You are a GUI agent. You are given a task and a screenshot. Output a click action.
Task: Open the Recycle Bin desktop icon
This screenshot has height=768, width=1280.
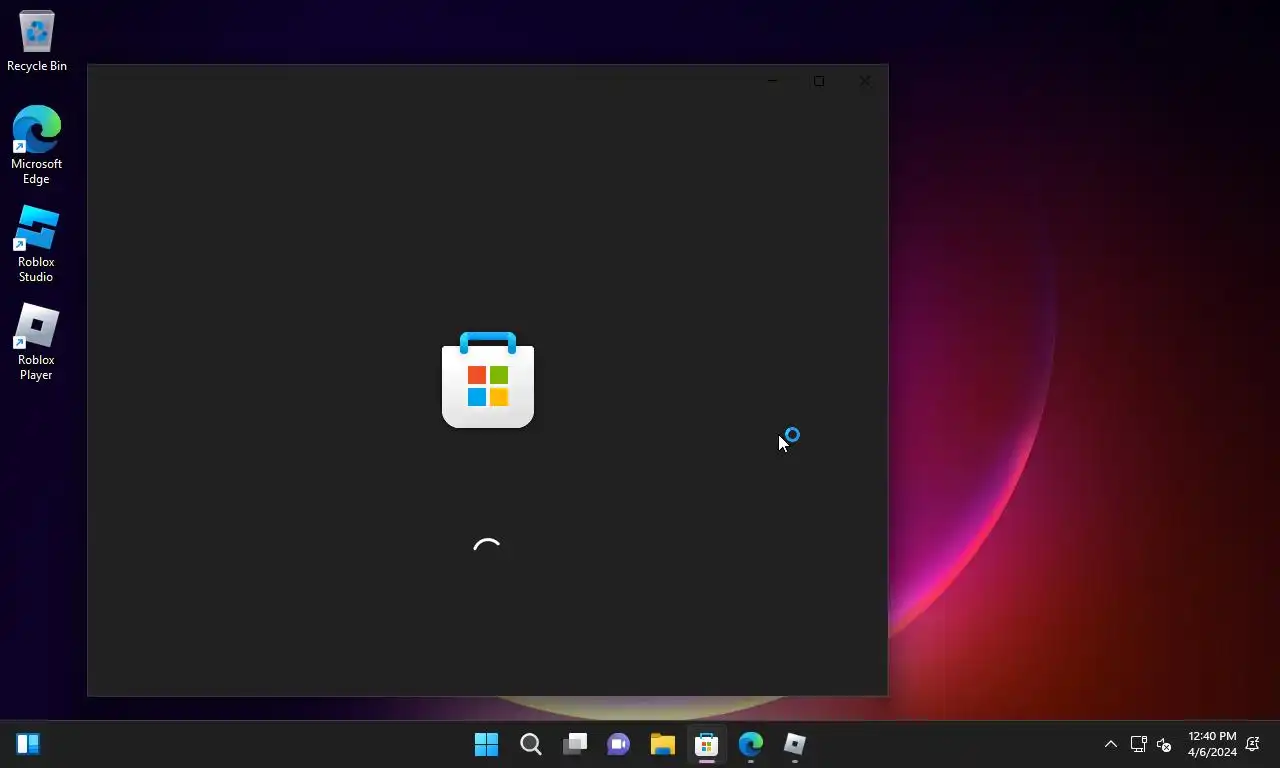click(x=37, y=42)
